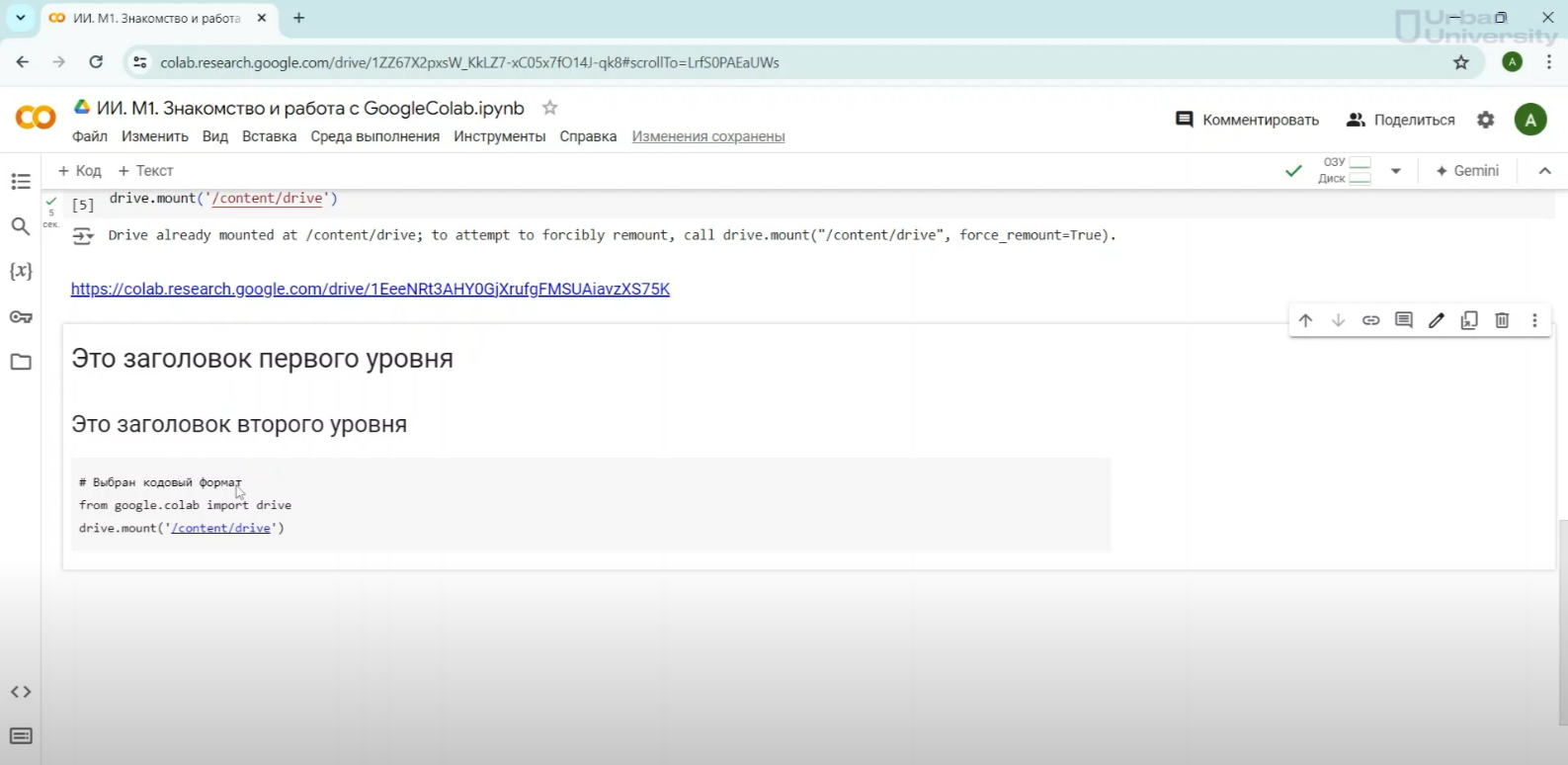Image resolution: width=1568 pixels, height=765 pixels.
Task: Move the cell up with arrow icon
Action: [1305, 320]
